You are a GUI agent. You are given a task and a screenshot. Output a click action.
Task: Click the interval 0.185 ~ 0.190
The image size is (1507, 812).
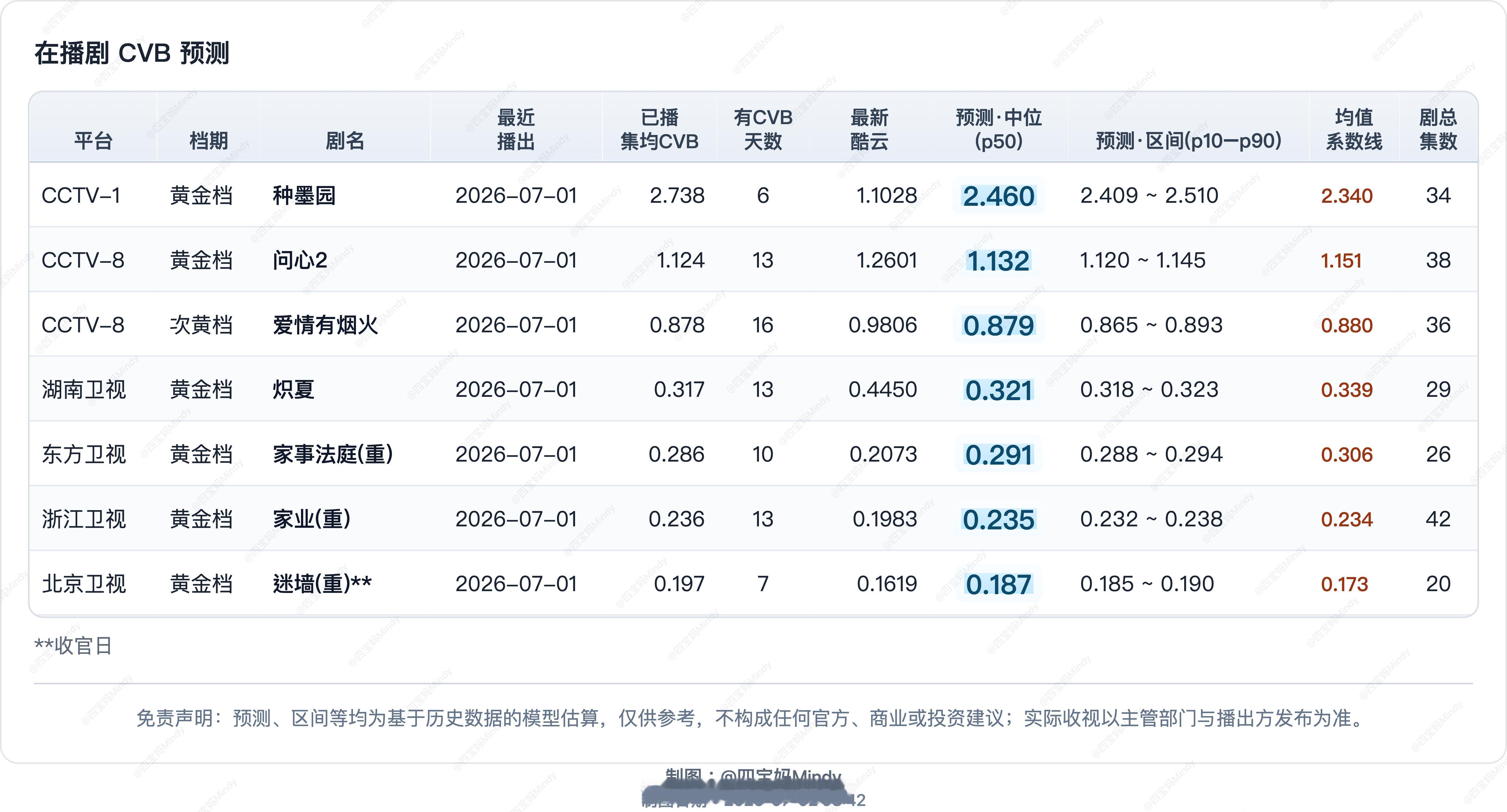[1147, 584]
